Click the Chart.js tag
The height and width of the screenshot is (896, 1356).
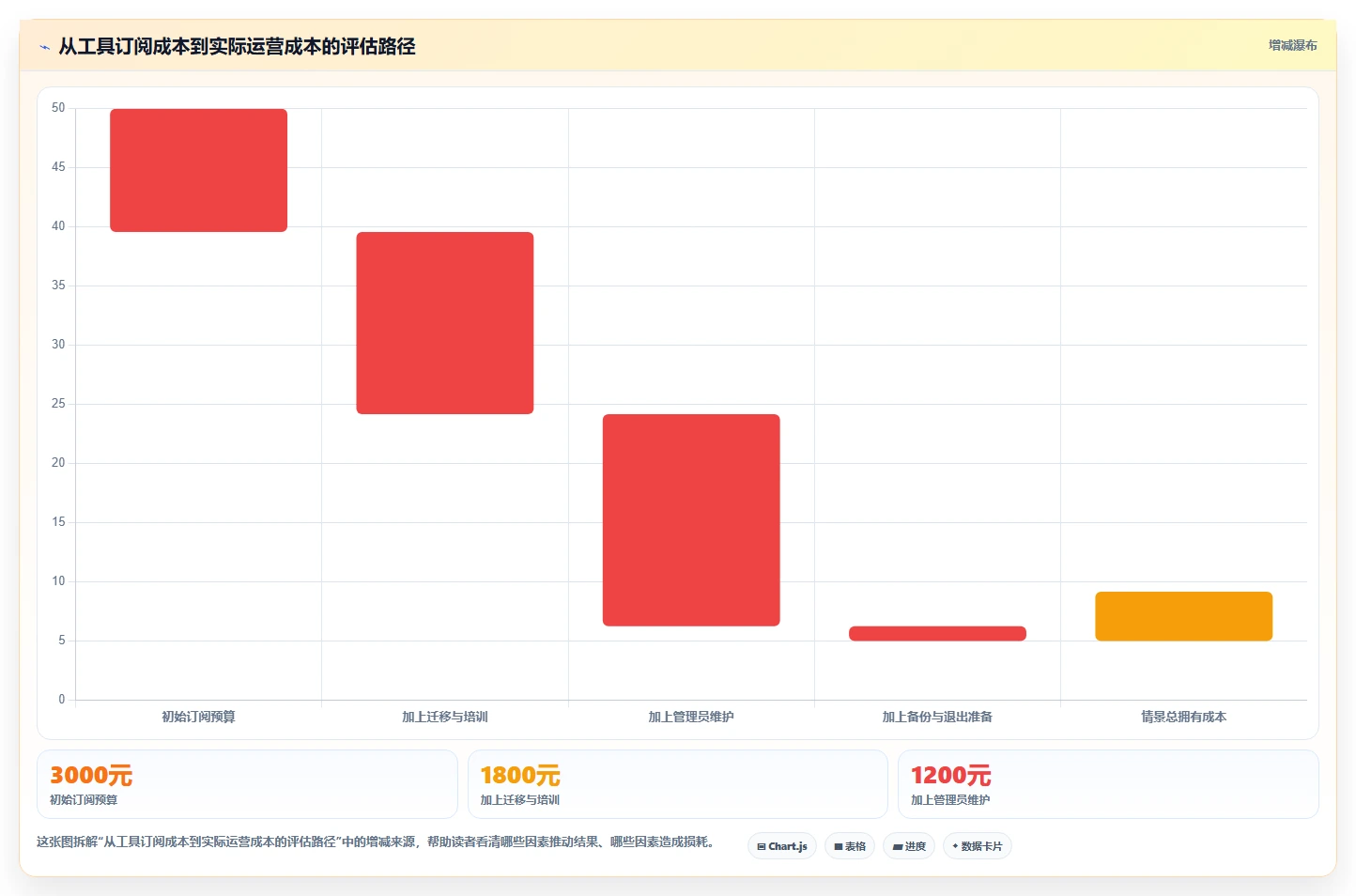(x=782, y=846)
